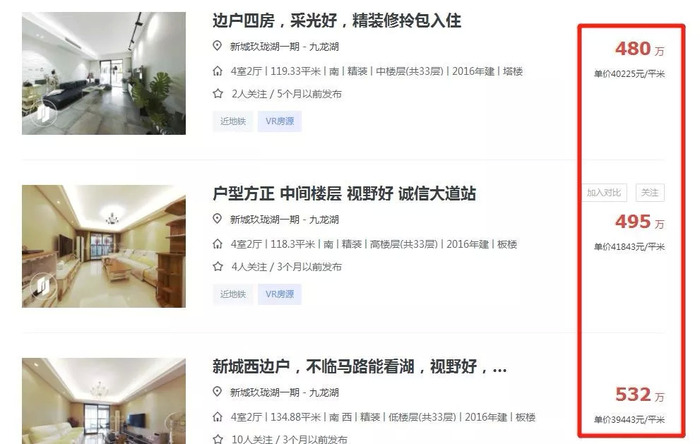
Task: Click location pin icon of second listing
Action: 217,219
